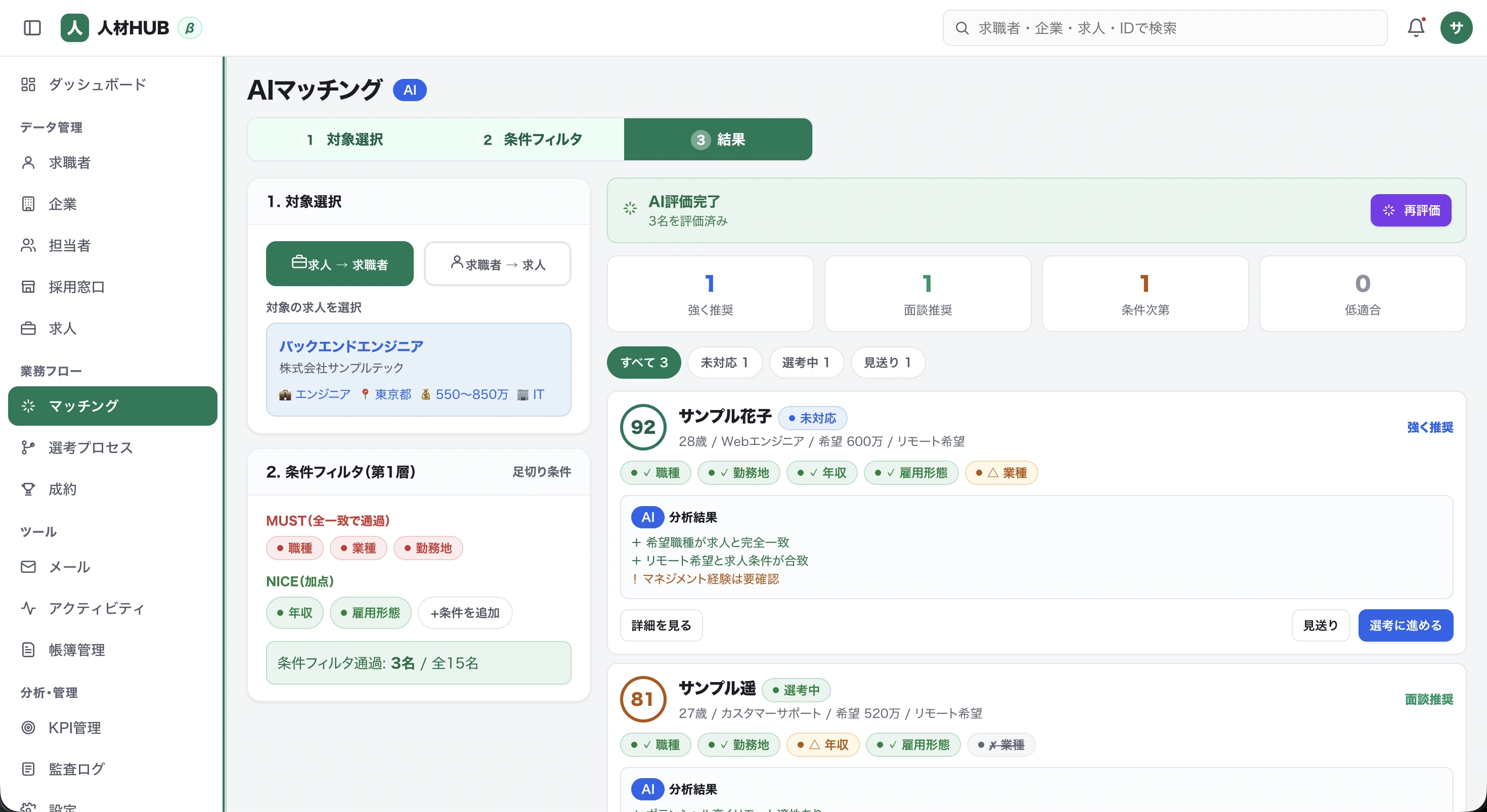Click score circle 81 for サンプル遥
This screenshot has height=812, width=1487.
click(x=643, y=699)
